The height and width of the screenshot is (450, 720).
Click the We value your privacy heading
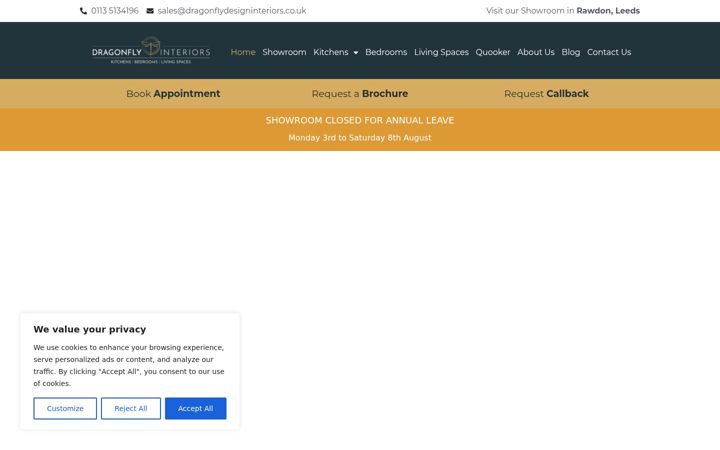pyautogui.click(x=90, y=329)
